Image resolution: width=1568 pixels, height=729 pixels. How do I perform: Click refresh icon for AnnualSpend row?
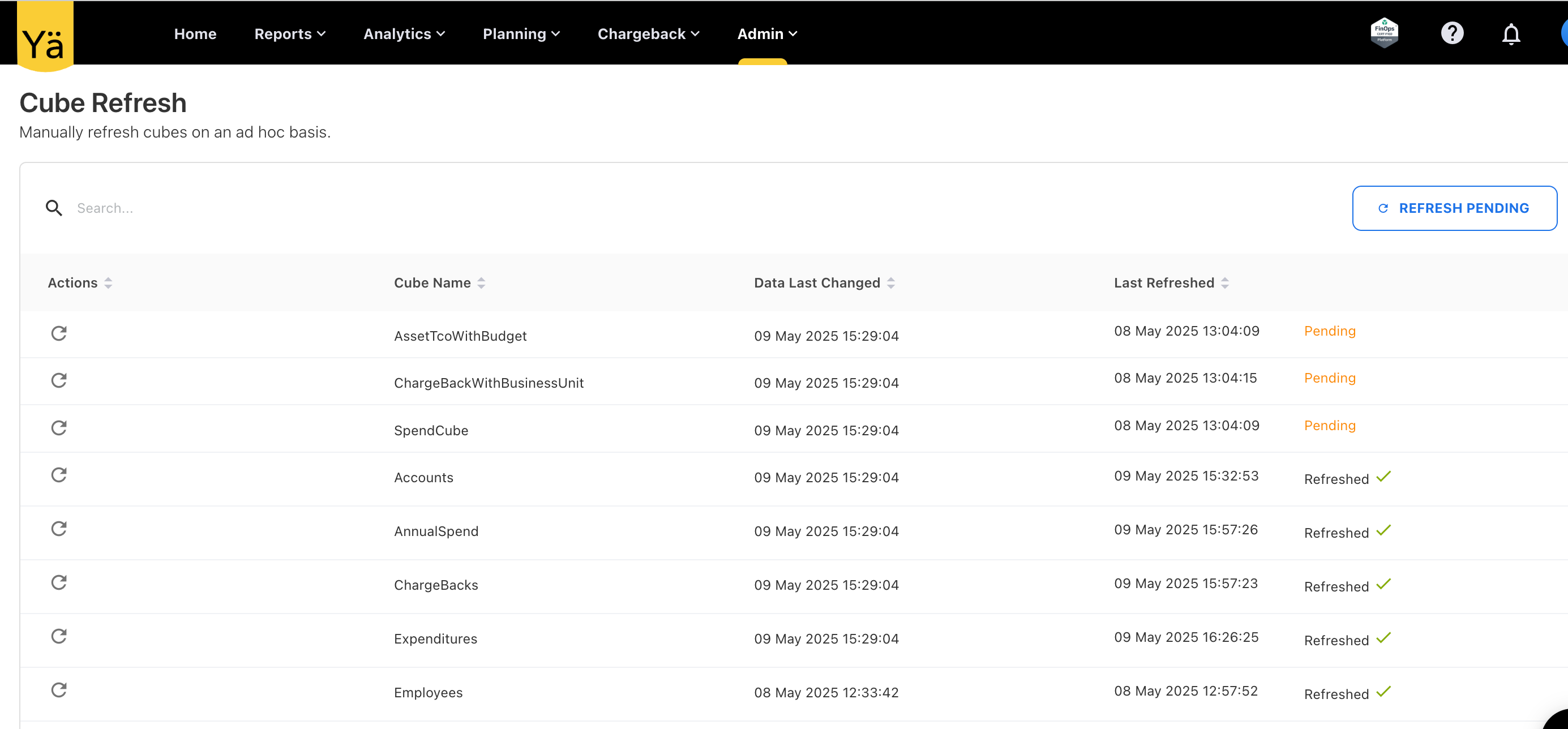tap(58, 528)
